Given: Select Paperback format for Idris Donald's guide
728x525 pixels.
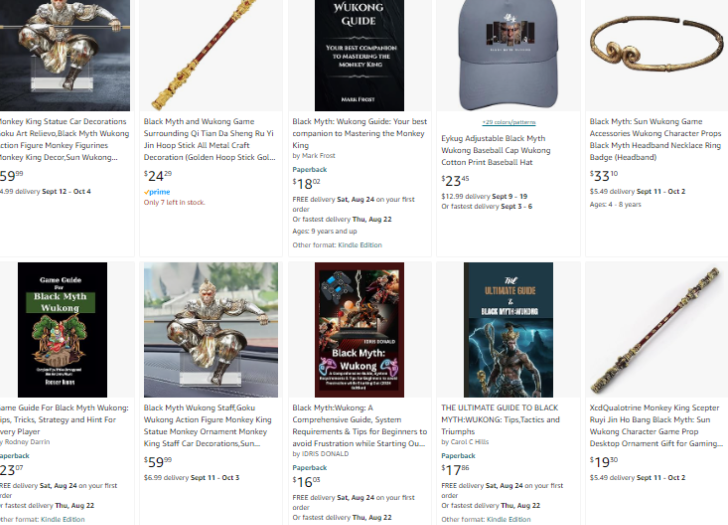Looking at the screenshot, I should 310,467.
